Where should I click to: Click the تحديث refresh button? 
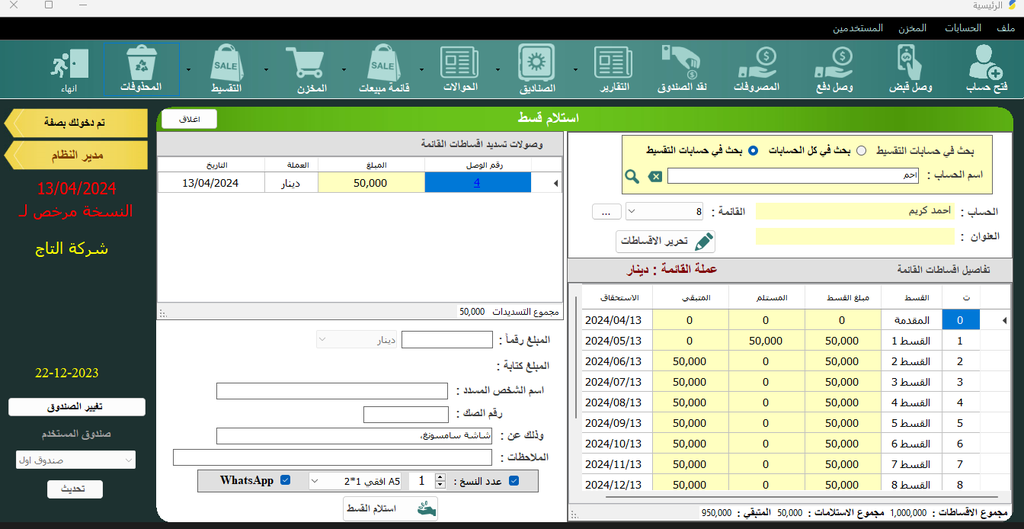coord(75,489)
